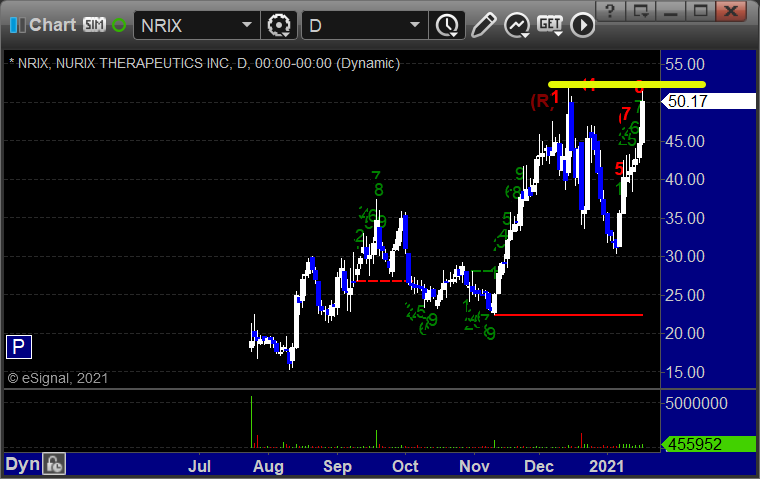
Task: Close the chart window
Action: tap(731, 11)
